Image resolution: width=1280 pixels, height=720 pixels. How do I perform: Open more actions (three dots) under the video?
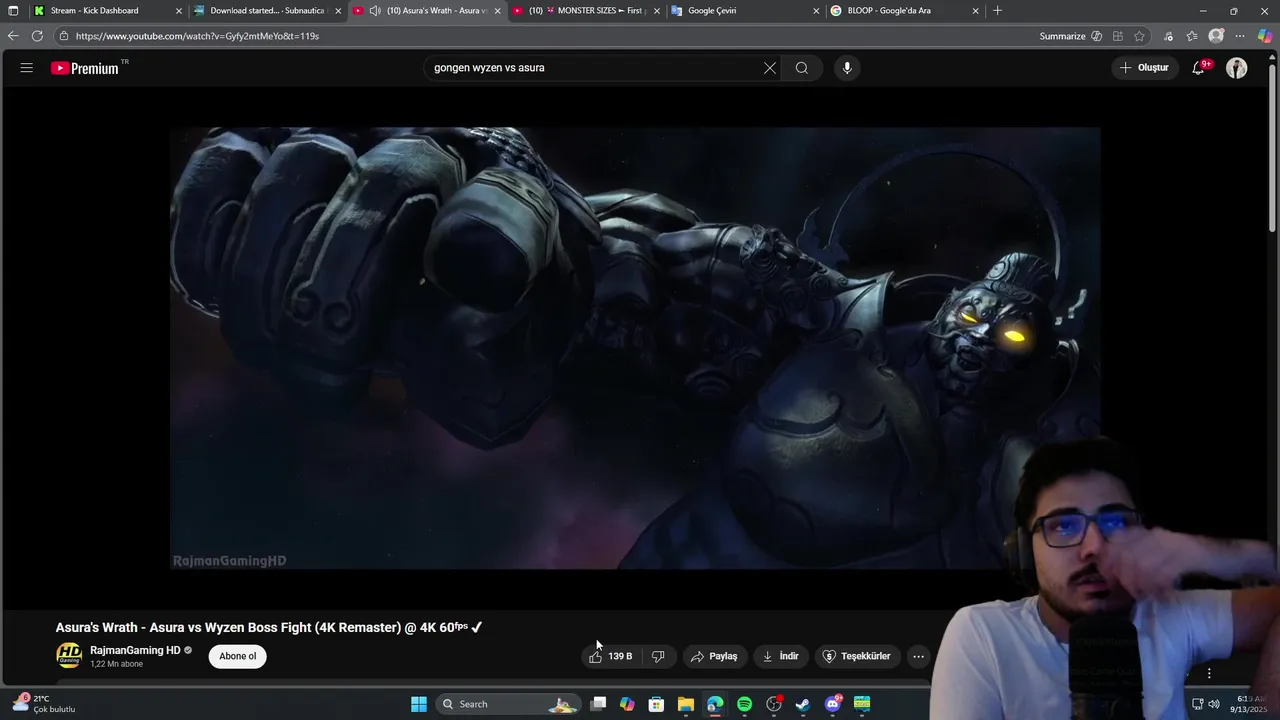pyautogui.click(x=918, y=656)
